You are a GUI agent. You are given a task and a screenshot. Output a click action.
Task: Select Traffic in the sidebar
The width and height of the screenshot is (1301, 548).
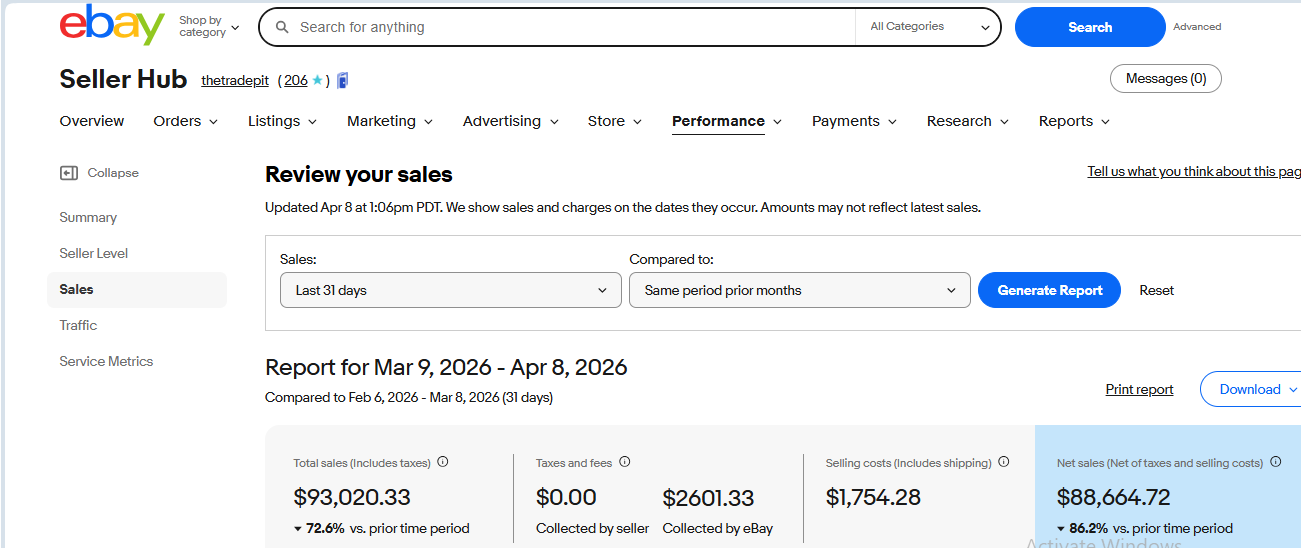pos(78,325)
